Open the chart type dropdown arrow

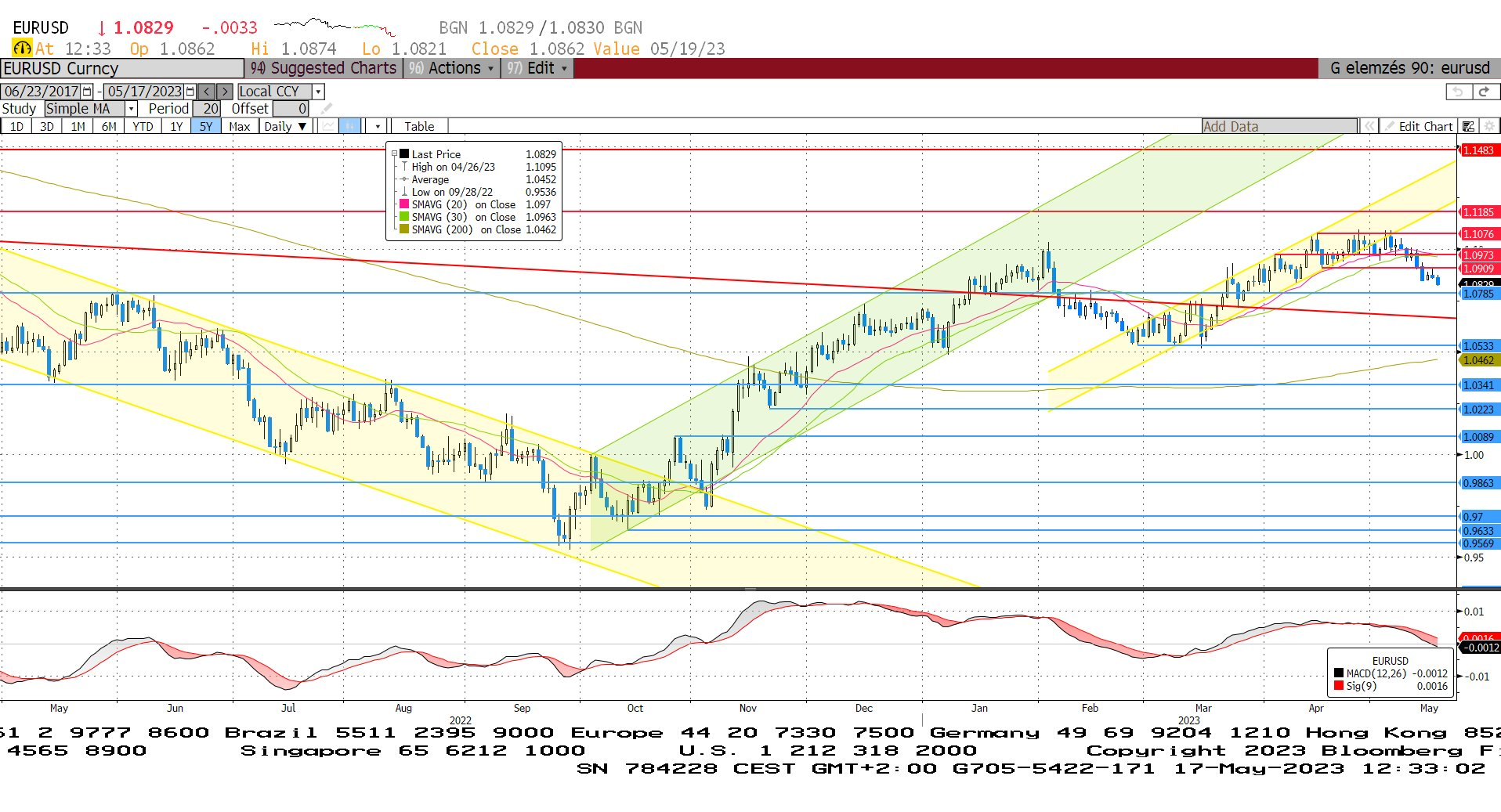point(378,126)
